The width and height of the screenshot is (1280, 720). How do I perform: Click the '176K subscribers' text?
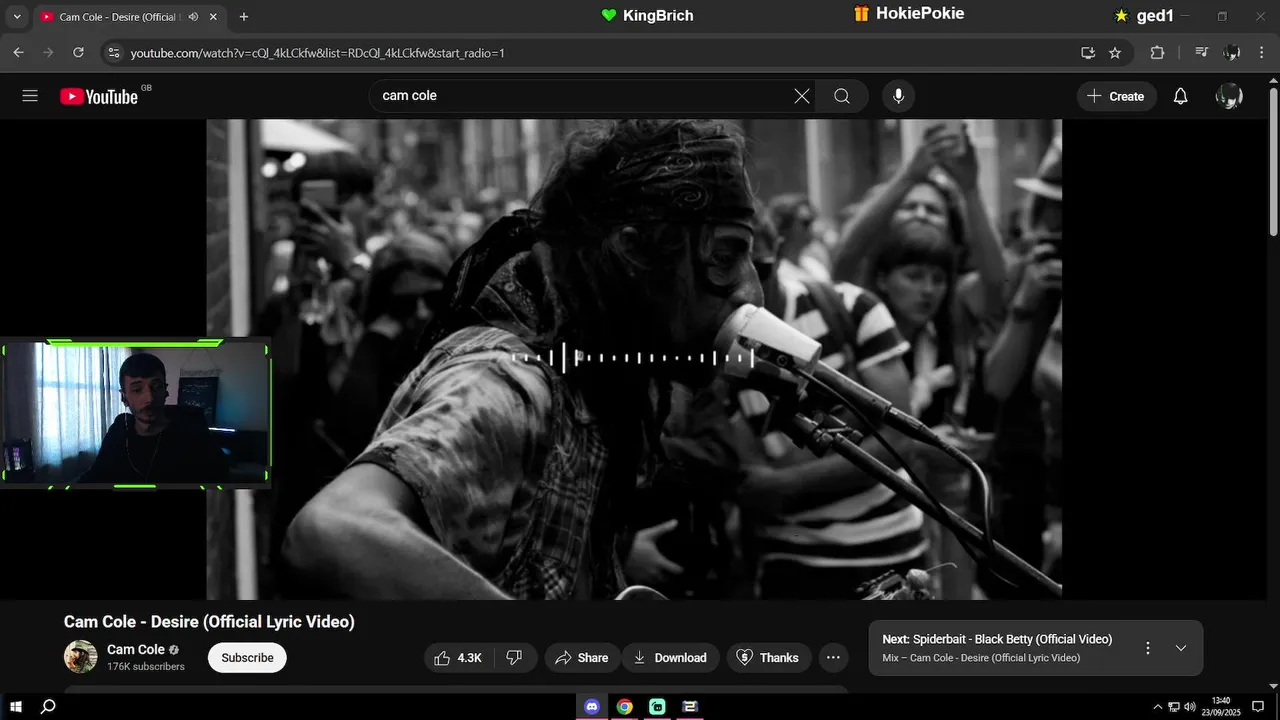point(146,667)
